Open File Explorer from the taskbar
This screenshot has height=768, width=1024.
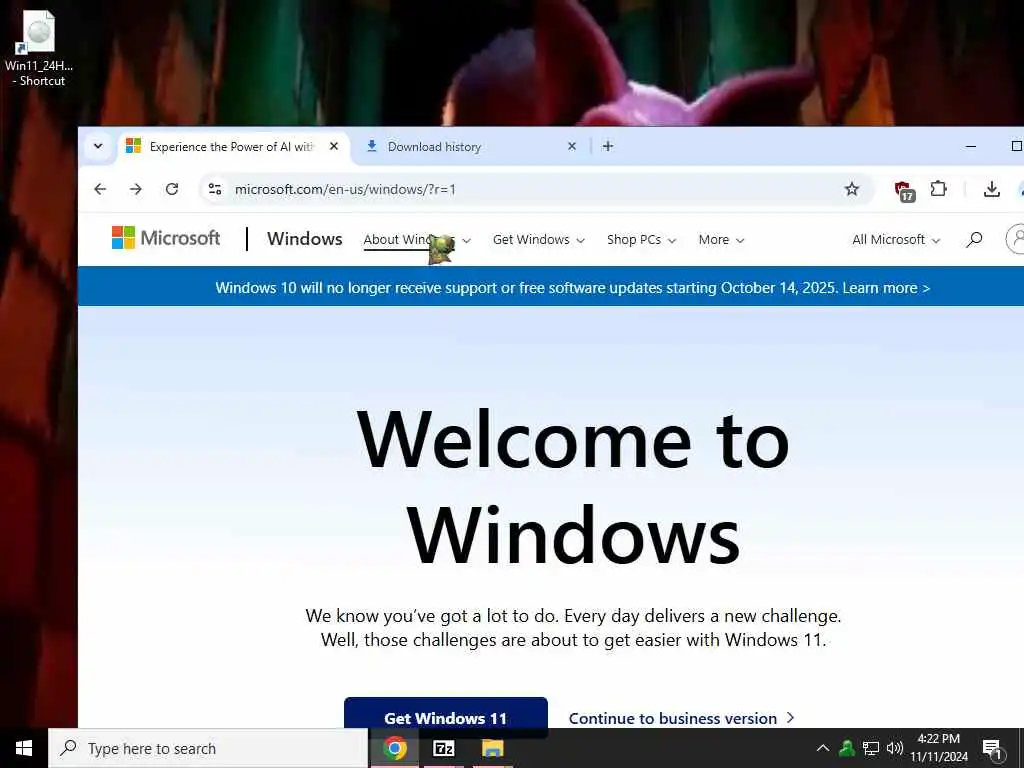492,748
